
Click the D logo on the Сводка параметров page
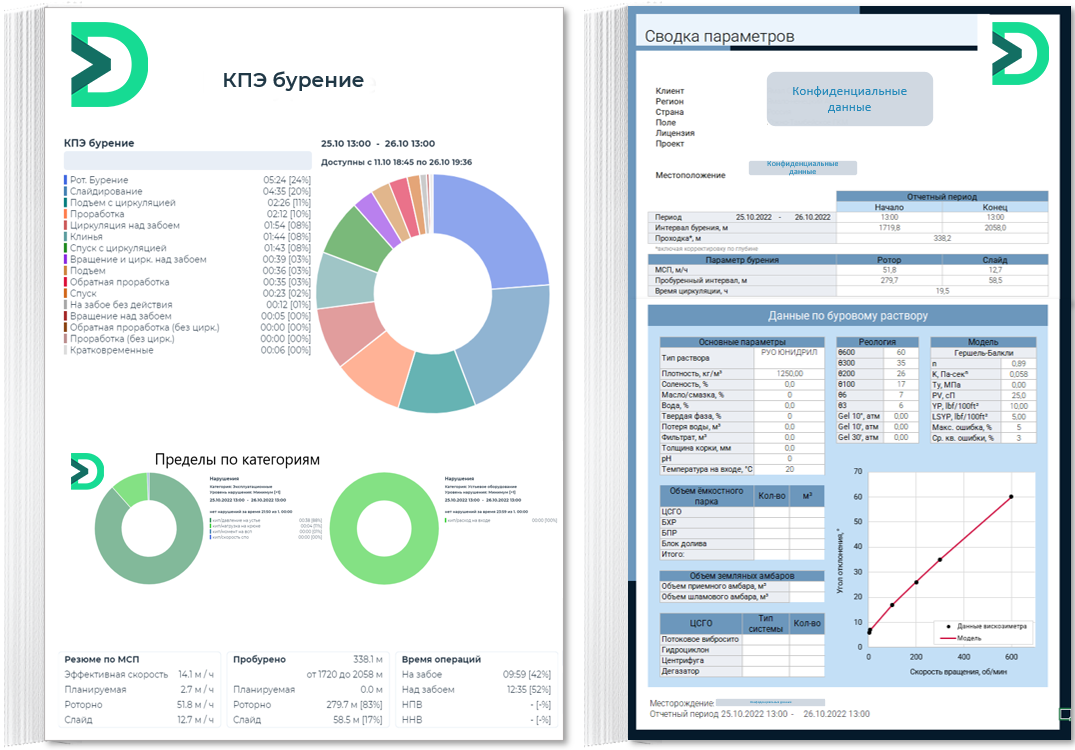pyautogui.click(x=1019, y=52)
